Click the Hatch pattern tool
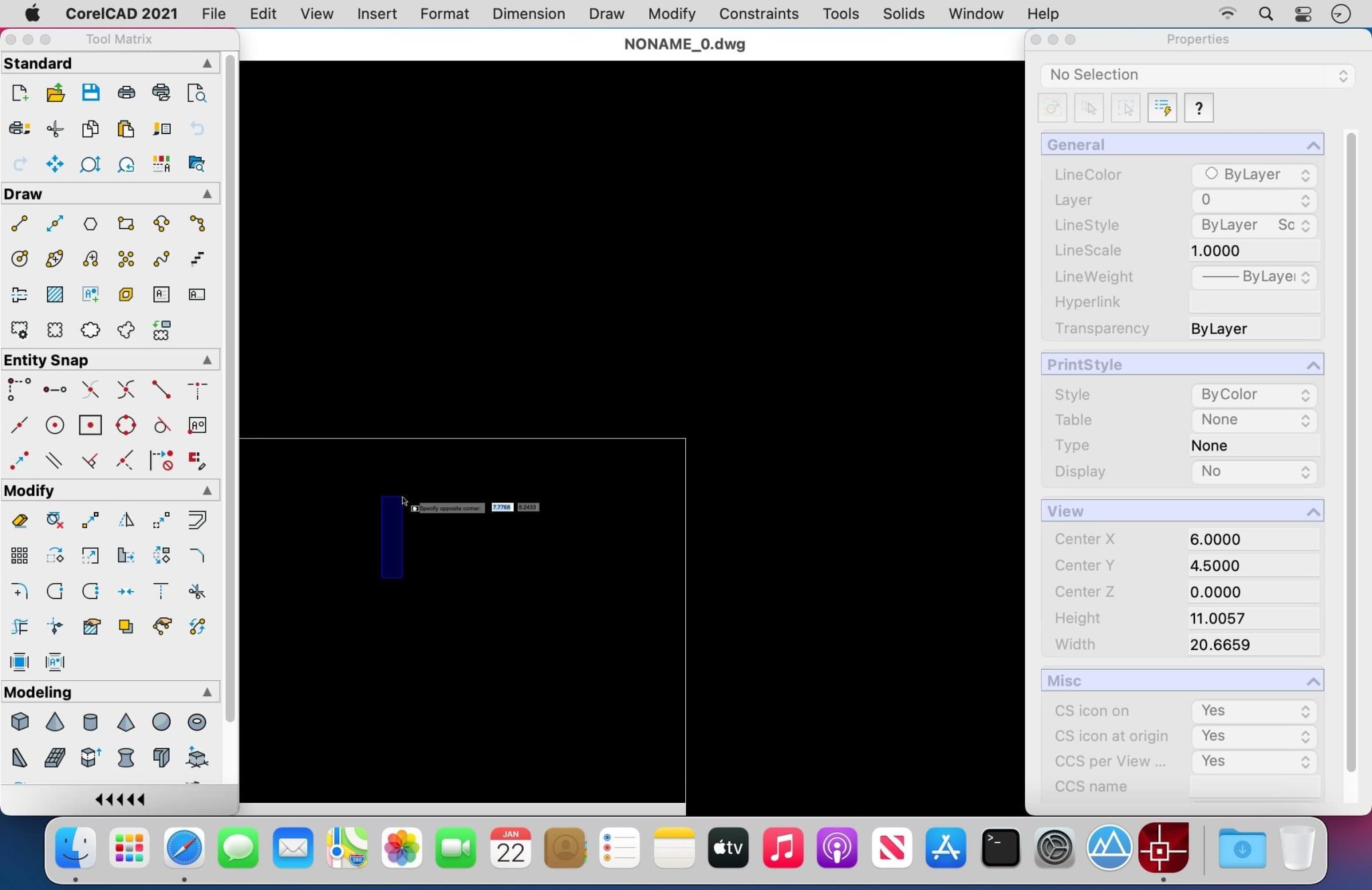 pos(54,294)
